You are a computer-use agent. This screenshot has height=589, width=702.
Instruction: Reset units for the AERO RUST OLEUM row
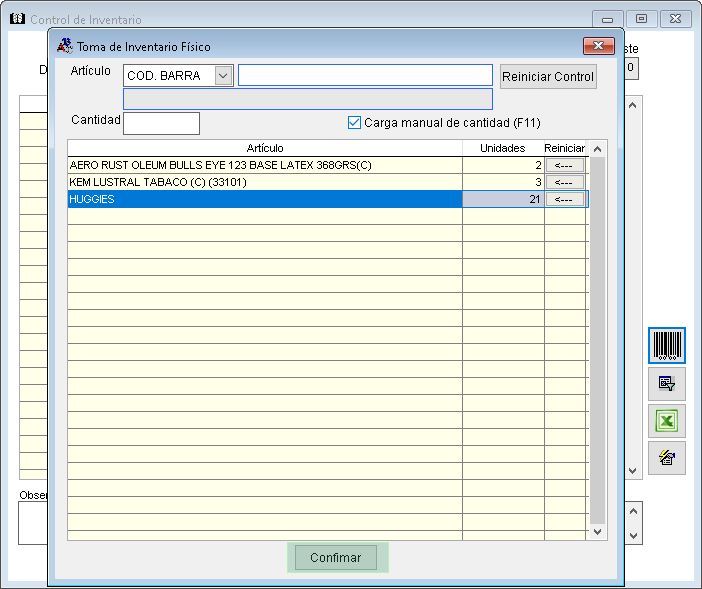click(565, 166)
